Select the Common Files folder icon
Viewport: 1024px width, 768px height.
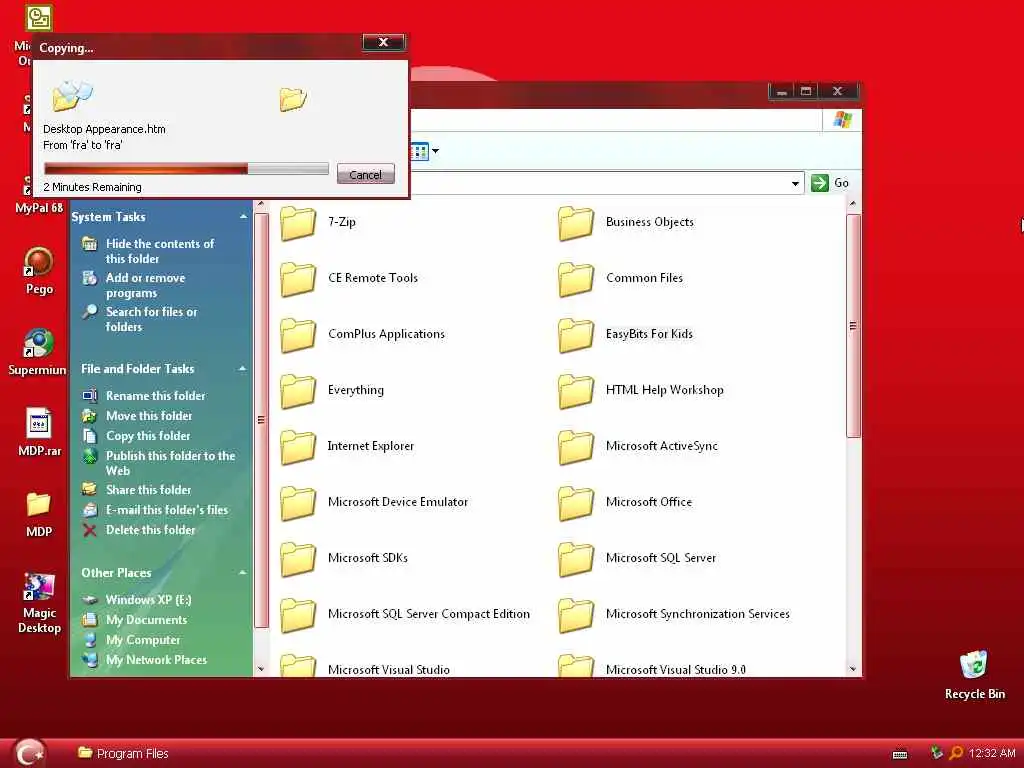coord(576,279)
